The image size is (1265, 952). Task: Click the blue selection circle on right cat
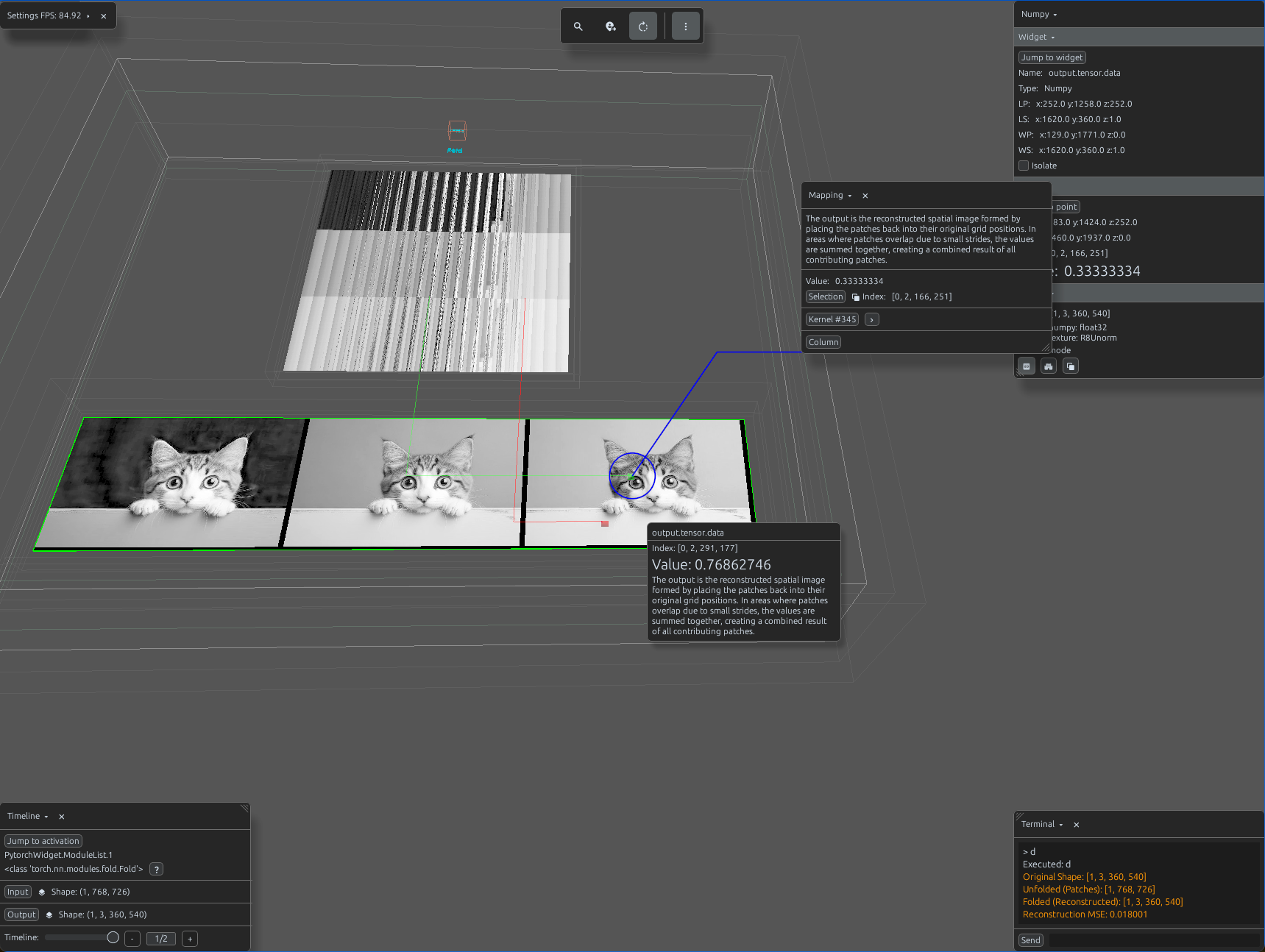[x=632, y=476]
